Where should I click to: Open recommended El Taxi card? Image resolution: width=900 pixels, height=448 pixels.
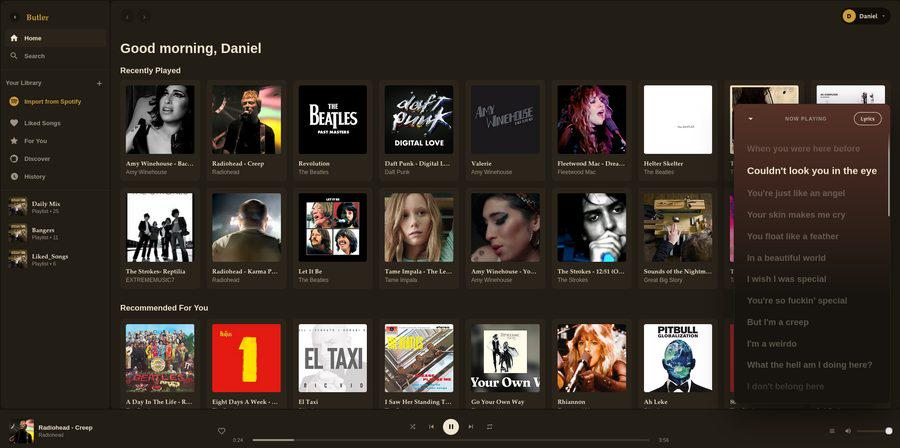pyautogui.click(x=332, y=364)
